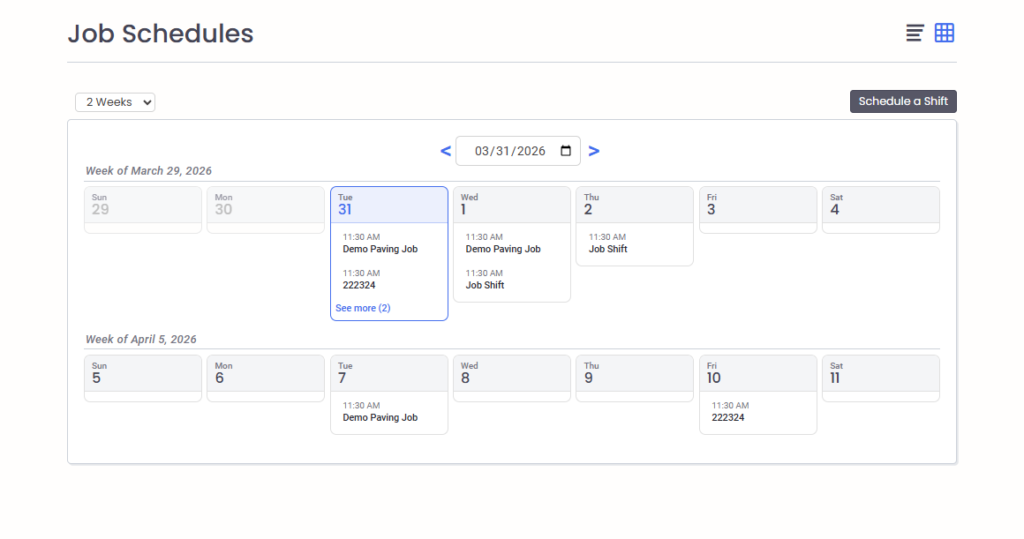Open Job Shift on Thursday 2
Image resolution: width=1024 pixels, height=539 pixels.
pyautogui.click(x=608, y=249)
